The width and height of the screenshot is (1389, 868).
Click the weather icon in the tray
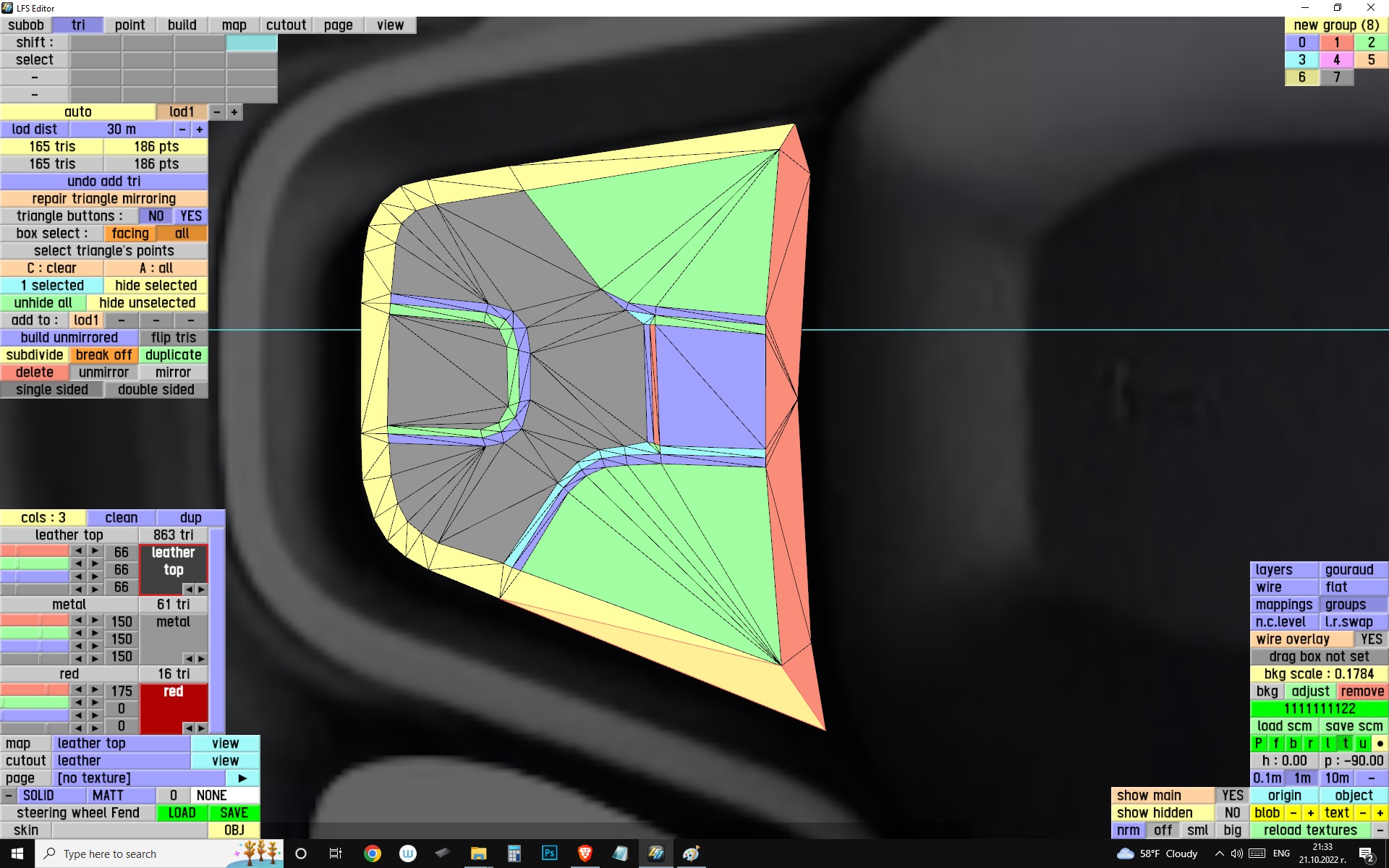pyautogui.click(x=1126, y=854)
